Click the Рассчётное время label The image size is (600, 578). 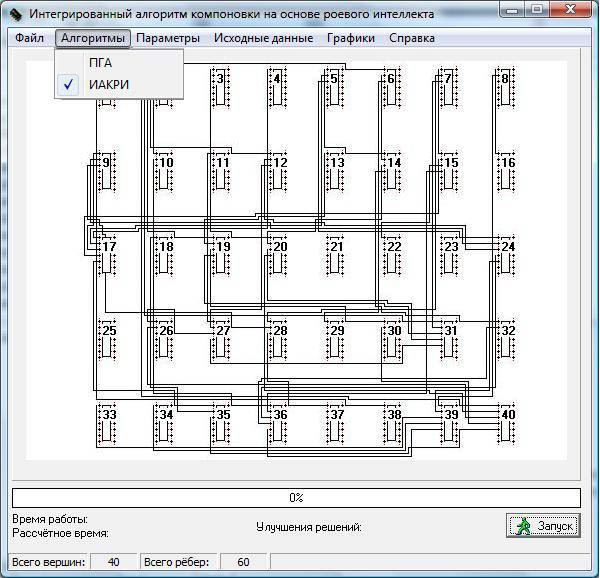(x=60, y=533)
